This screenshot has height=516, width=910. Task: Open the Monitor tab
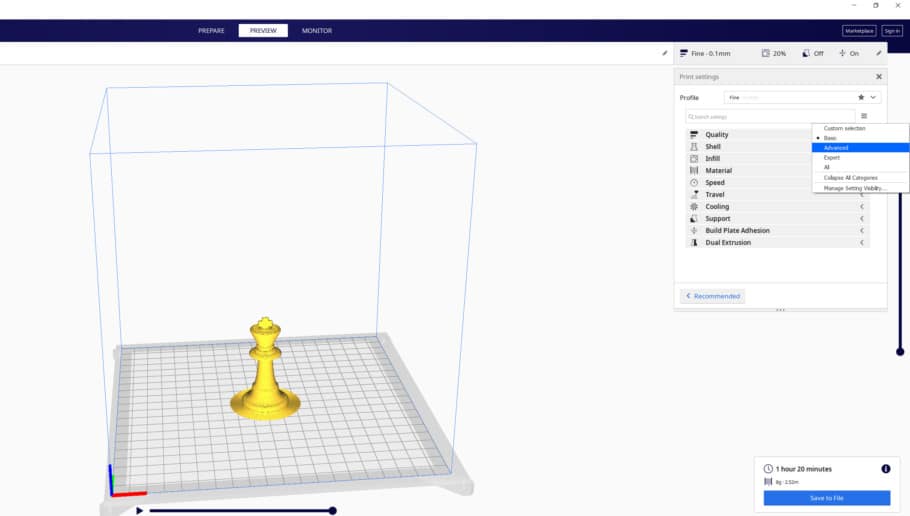[317, 31]
